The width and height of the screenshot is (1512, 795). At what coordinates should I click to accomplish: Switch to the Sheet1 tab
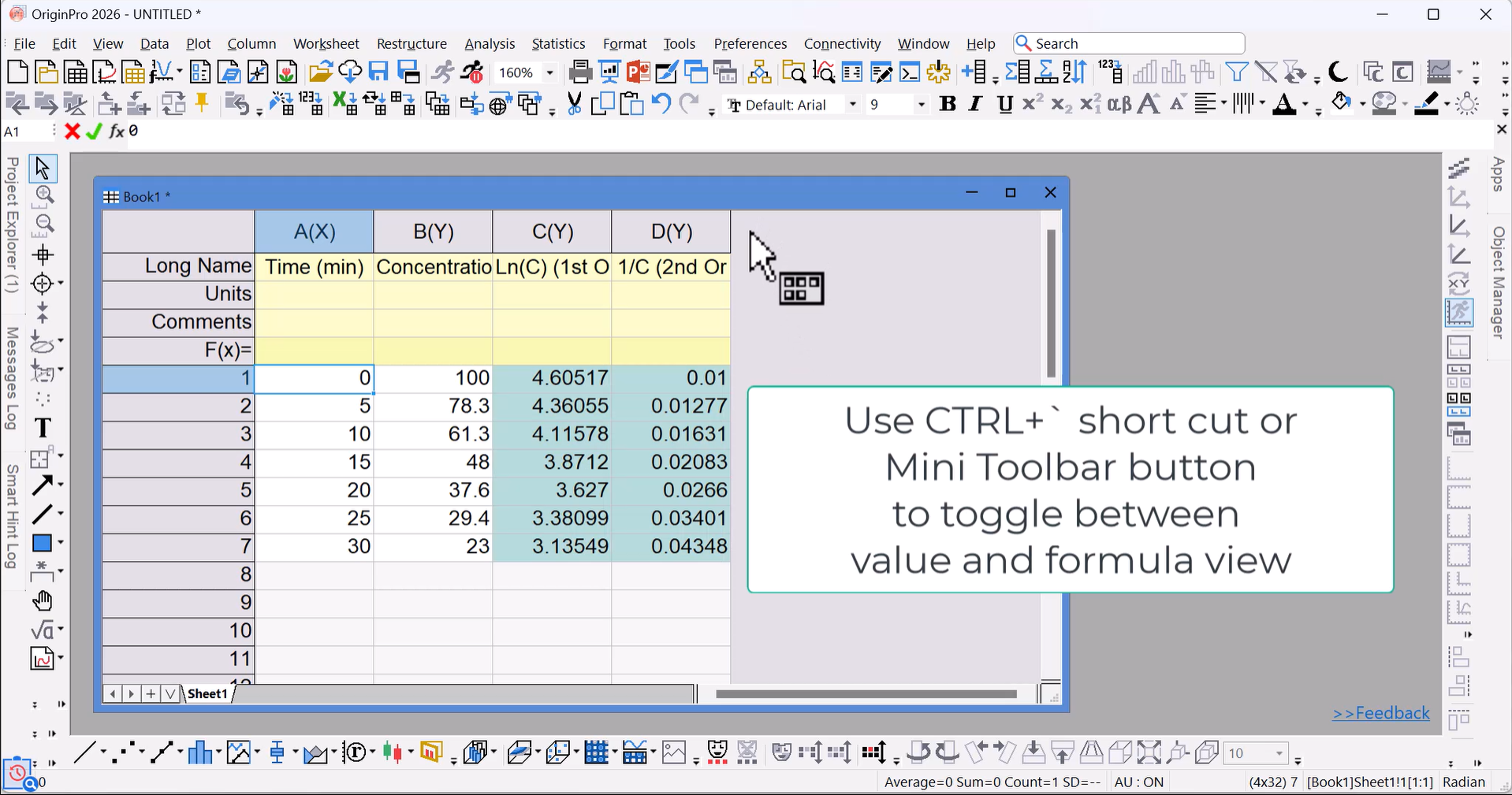pos(207,693)
